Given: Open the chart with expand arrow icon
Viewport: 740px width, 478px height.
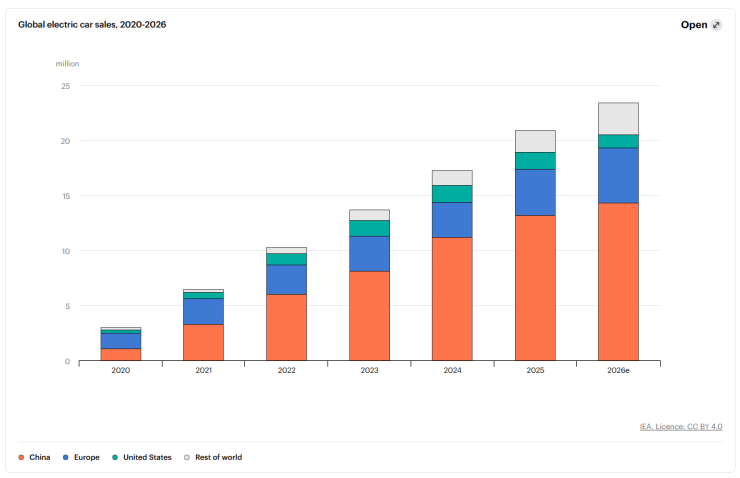Looking at the screenshot, I should 716,25.
